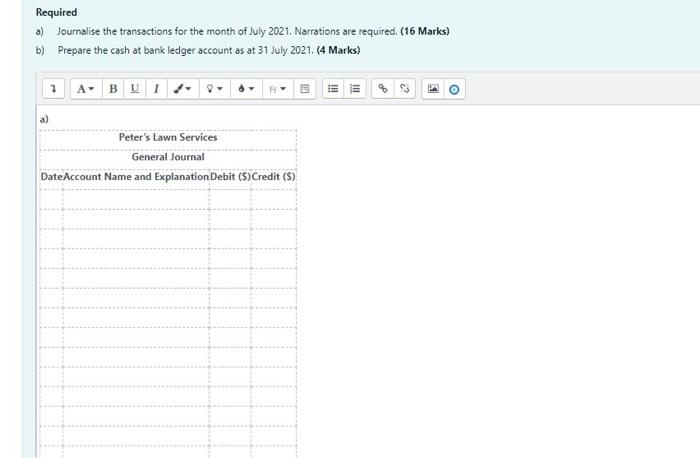Click the unlink icon
Viewport: 700px width, 458px height.
click(x=404, y=89)
